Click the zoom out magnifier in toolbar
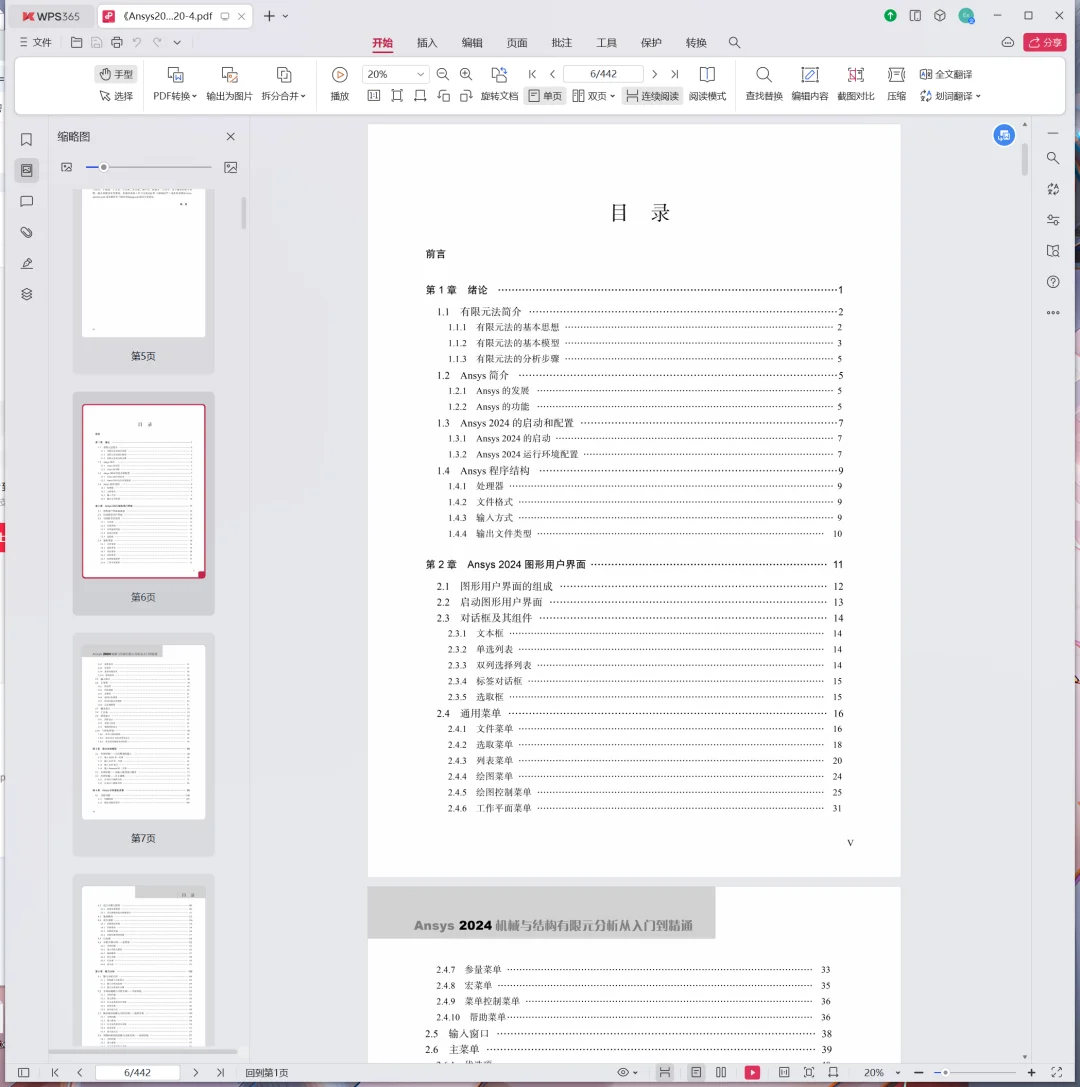The height and width of the screenshot is (1087, 1080). [443, 74]
